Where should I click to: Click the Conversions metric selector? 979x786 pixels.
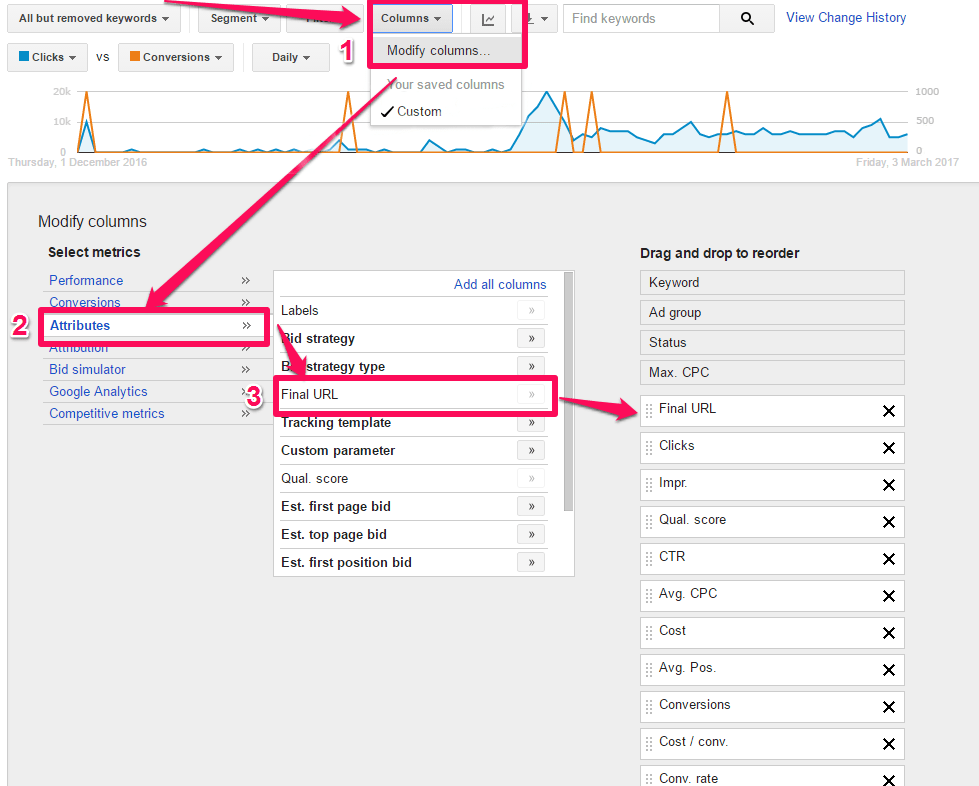175,57
